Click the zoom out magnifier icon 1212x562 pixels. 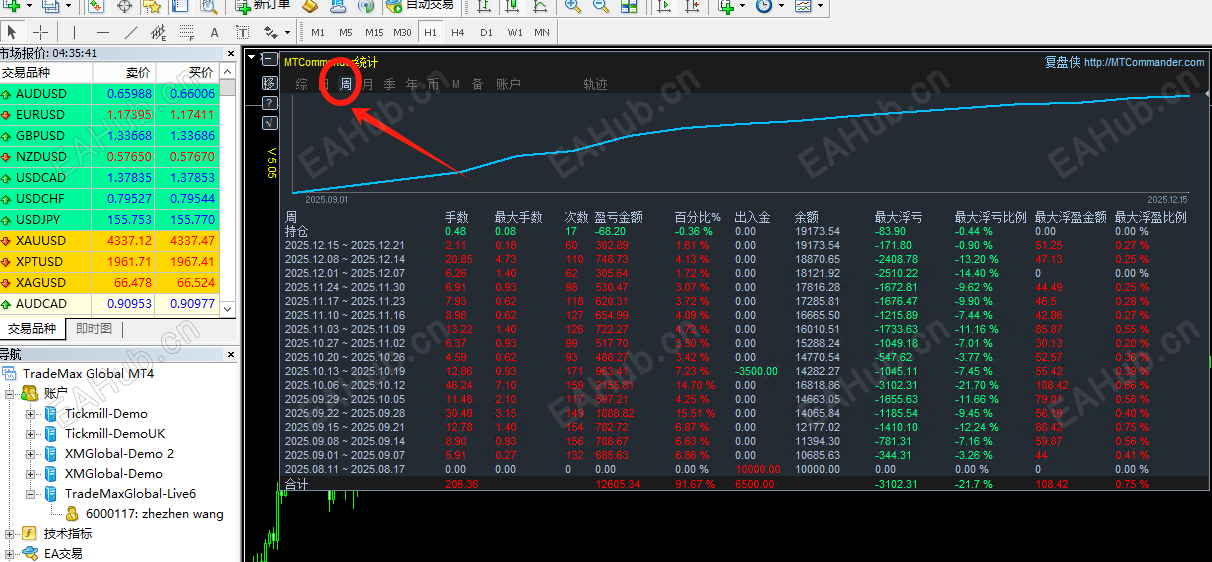pyautogui.click(x=601, y=6)
